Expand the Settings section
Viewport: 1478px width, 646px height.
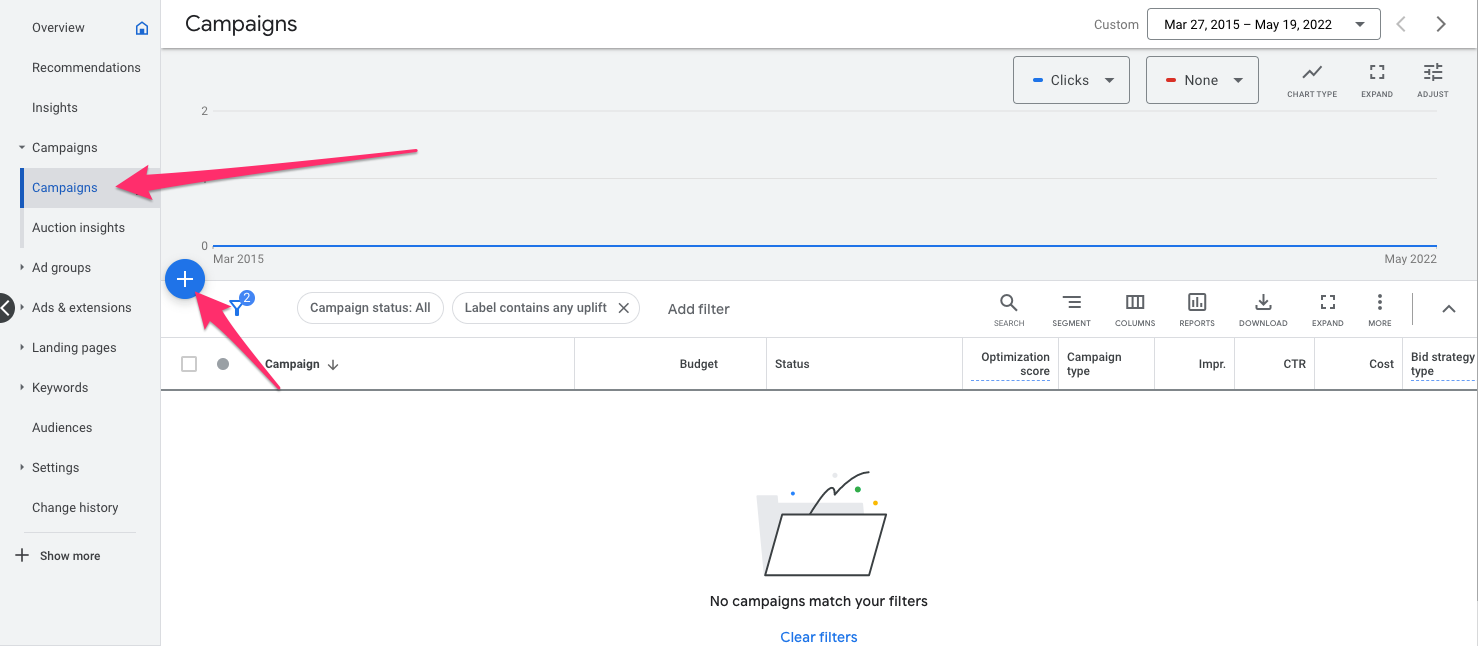pos(22,468)
